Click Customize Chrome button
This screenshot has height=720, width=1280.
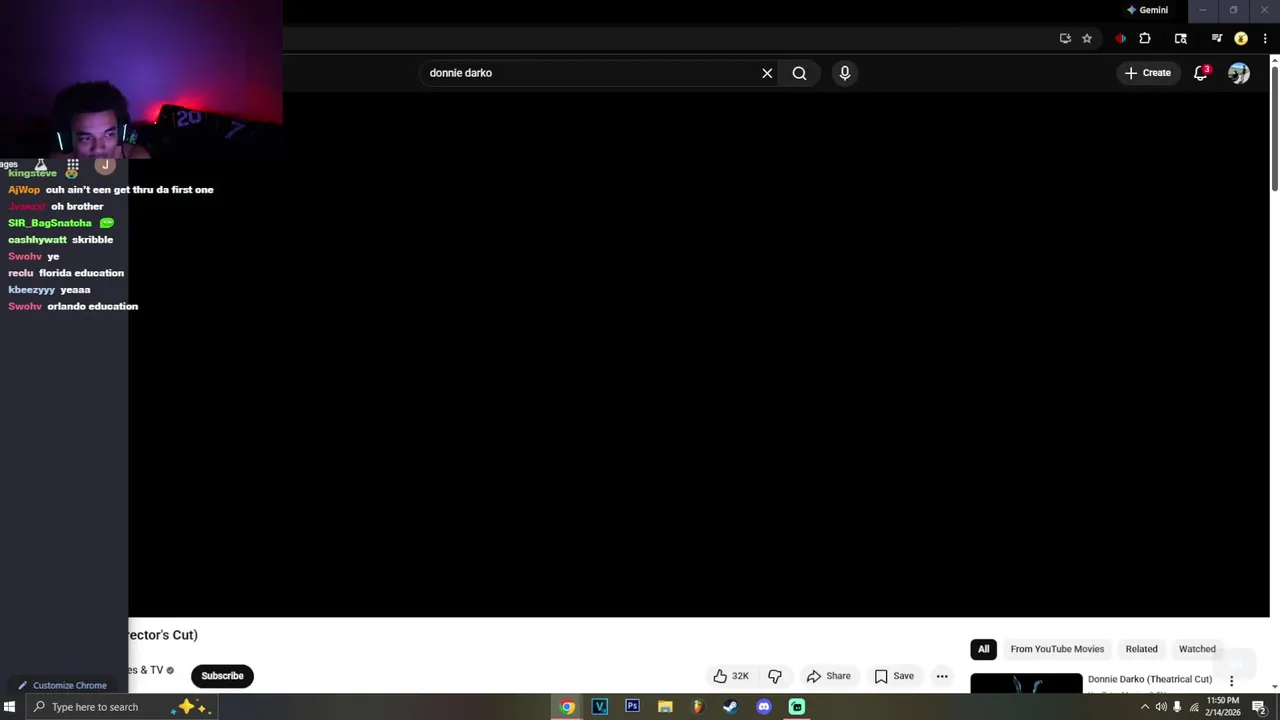click(x=63, y=685)
